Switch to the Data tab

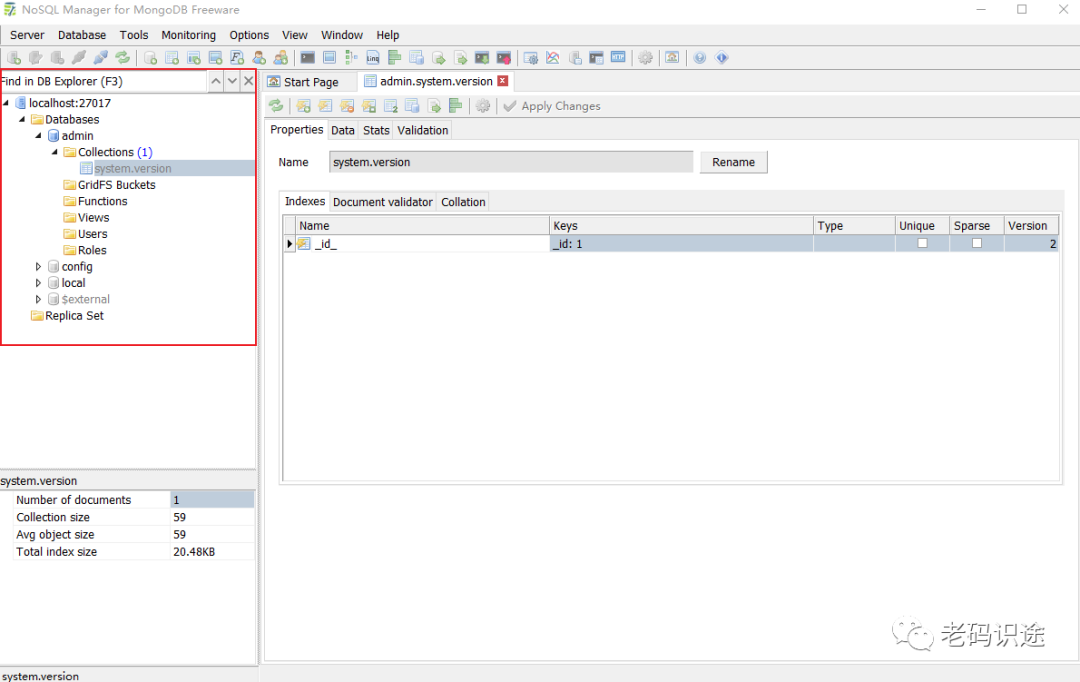342,130
